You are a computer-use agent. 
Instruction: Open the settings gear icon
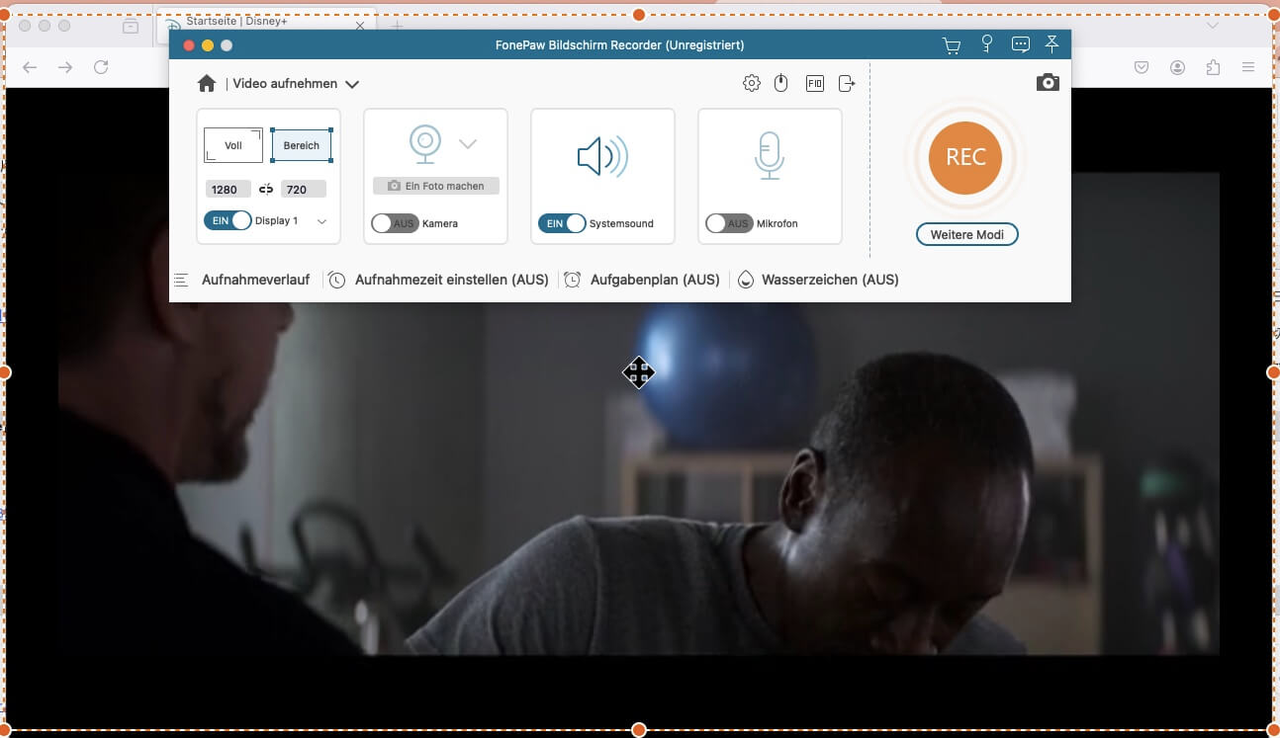pos(751,84)
